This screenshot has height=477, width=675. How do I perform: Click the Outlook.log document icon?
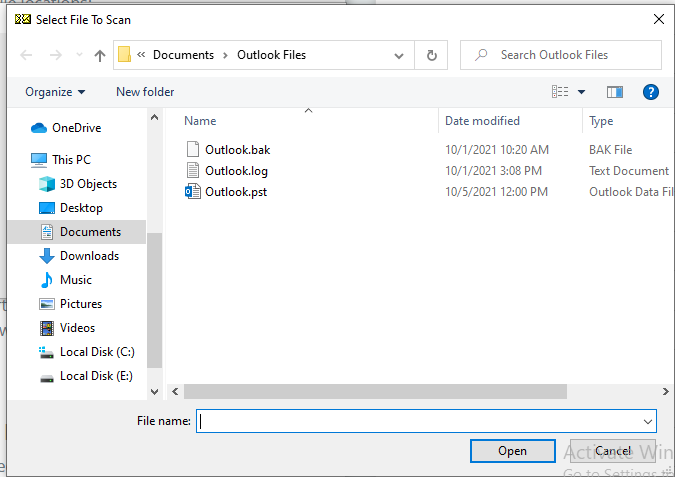(193, 170)
